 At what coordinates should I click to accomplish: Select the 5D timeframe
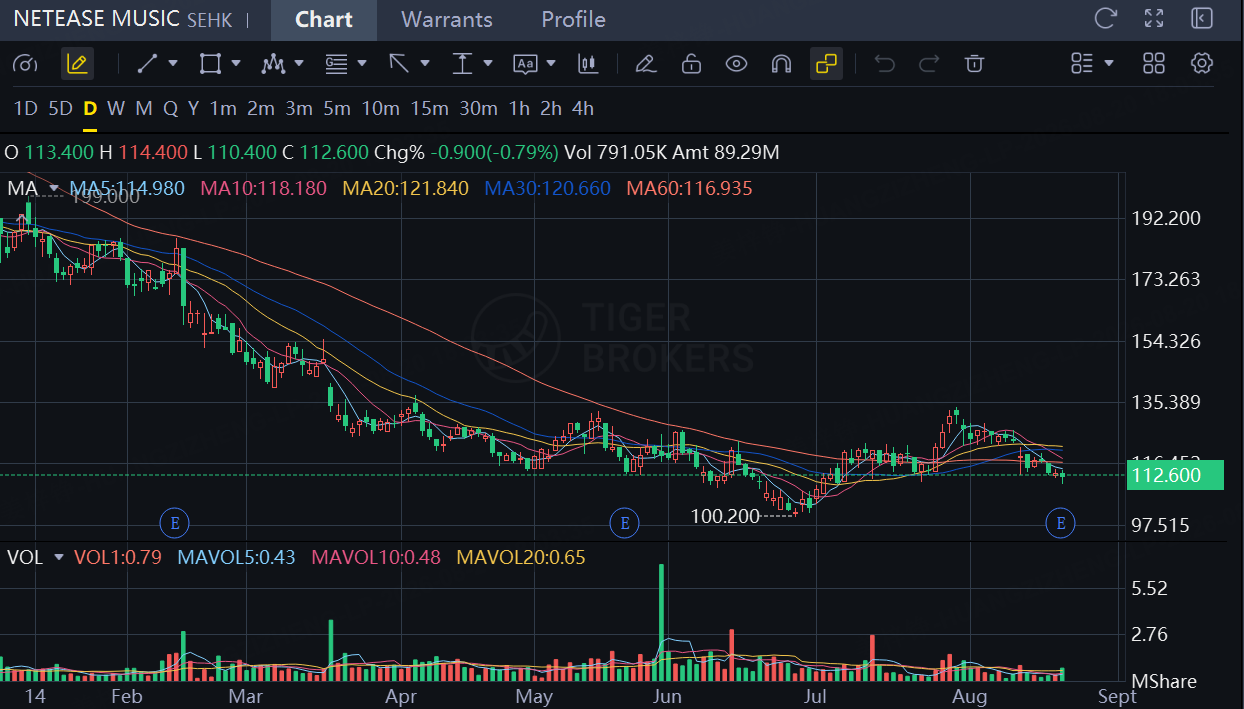(61, 108)
